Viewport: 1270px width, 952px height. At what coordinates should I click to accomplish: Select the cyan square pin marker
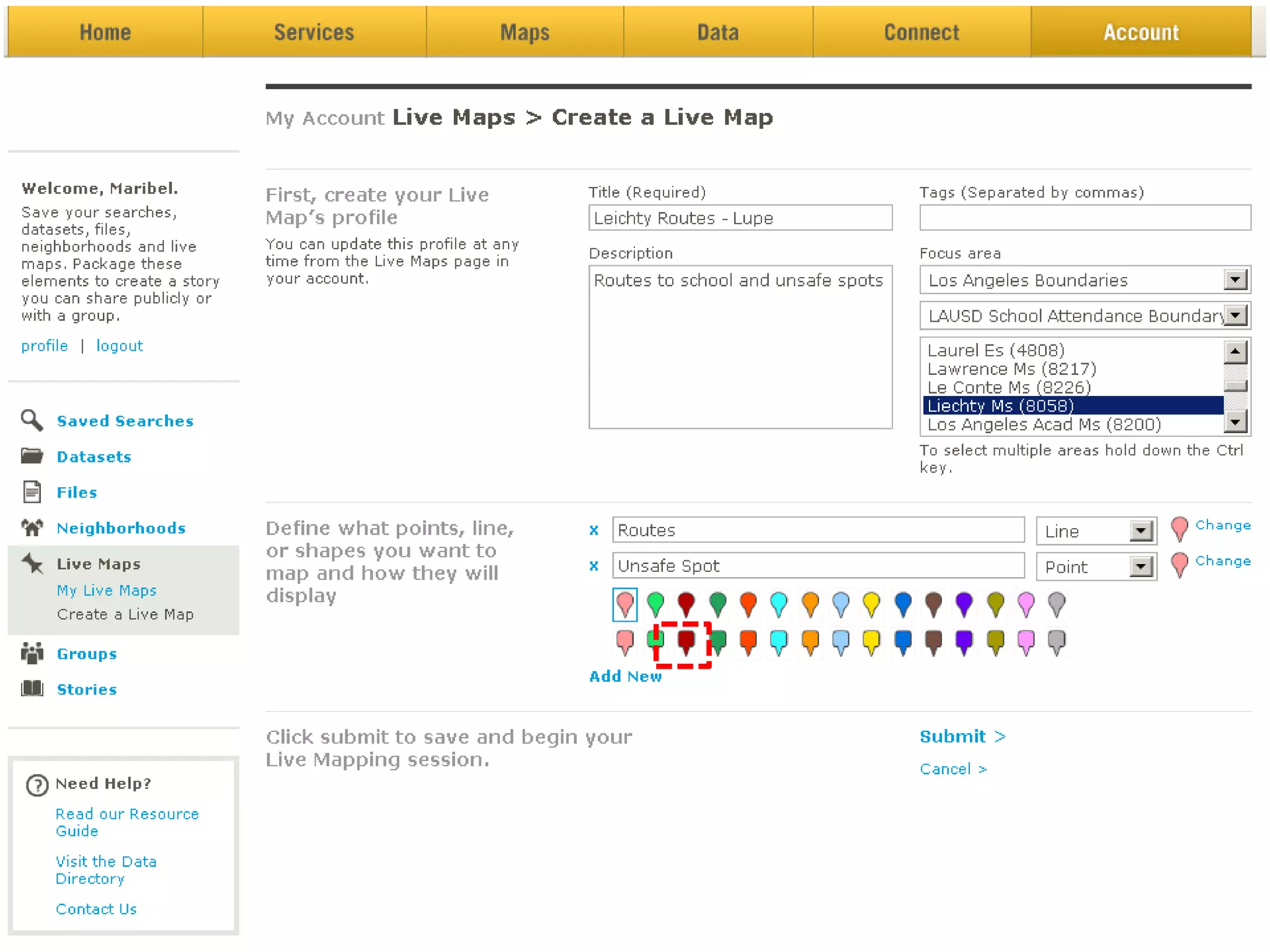(779, 643)
